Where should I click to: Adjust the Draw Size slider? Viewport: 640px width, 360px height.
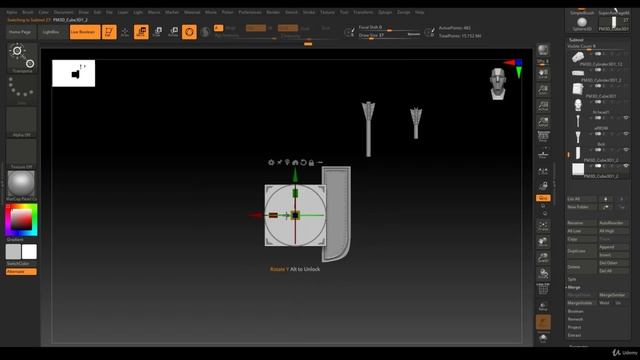[389, 35]
